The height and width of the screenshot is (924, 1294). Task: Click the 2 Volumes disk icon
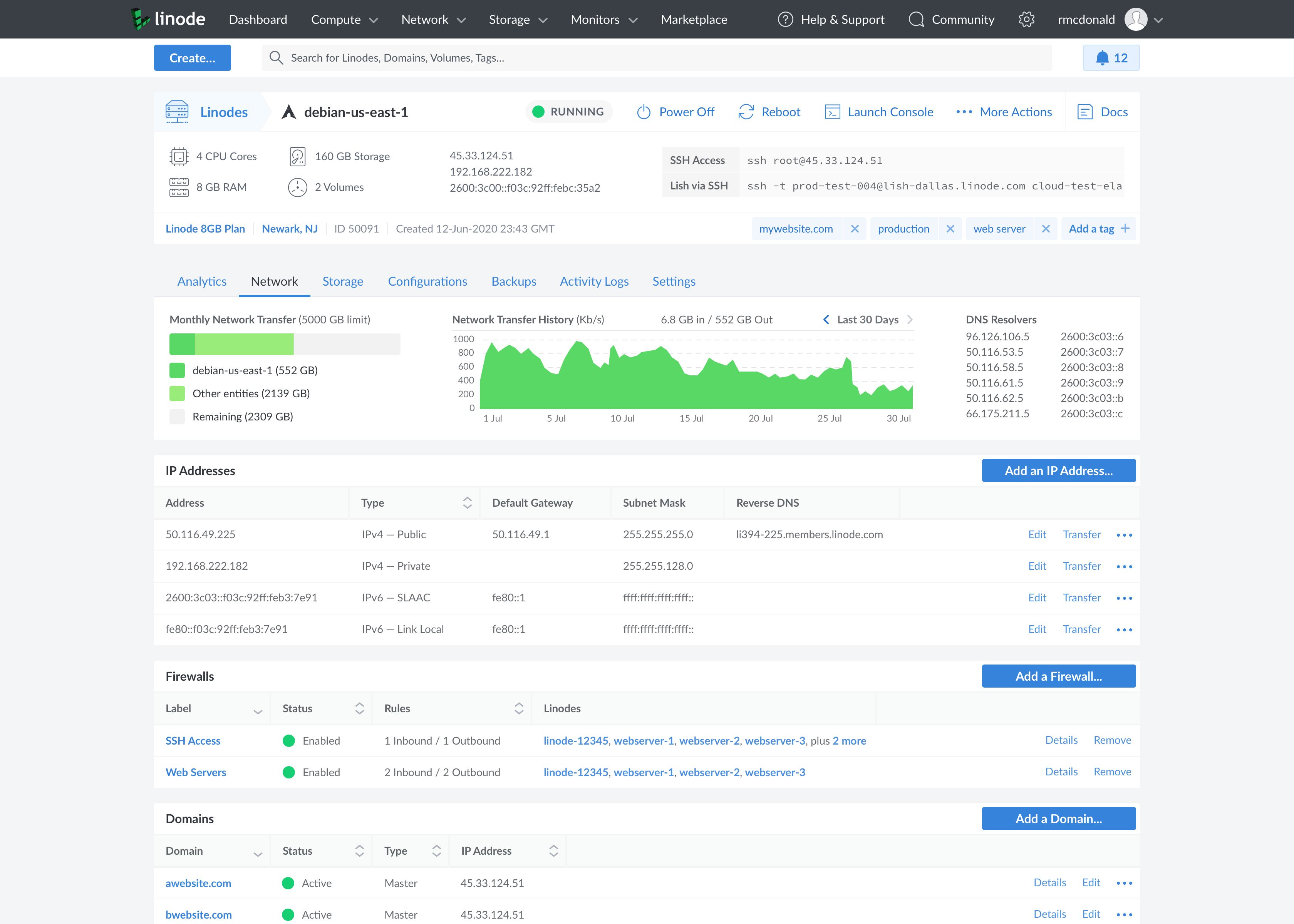coord(298,187)
